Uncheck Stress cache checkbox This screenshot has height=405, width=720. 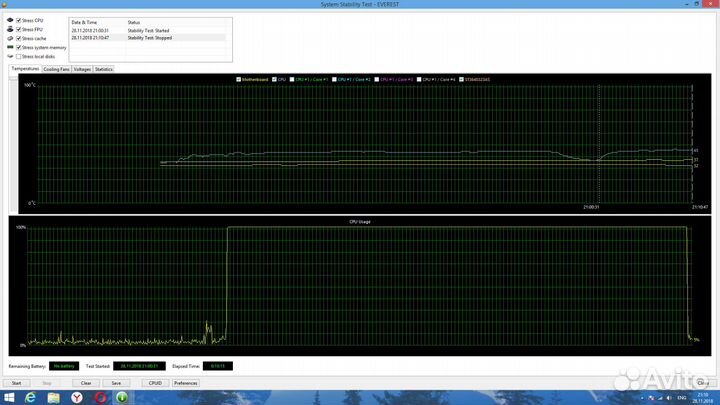click(19, 38)
